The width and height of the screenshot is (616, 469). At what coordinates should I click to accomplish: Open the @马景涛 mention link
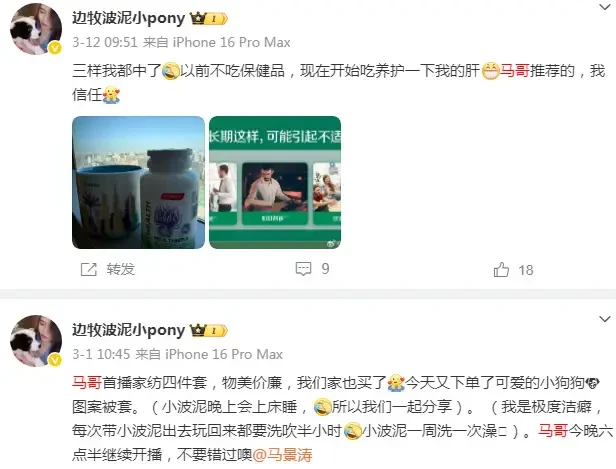coord(282,455)
